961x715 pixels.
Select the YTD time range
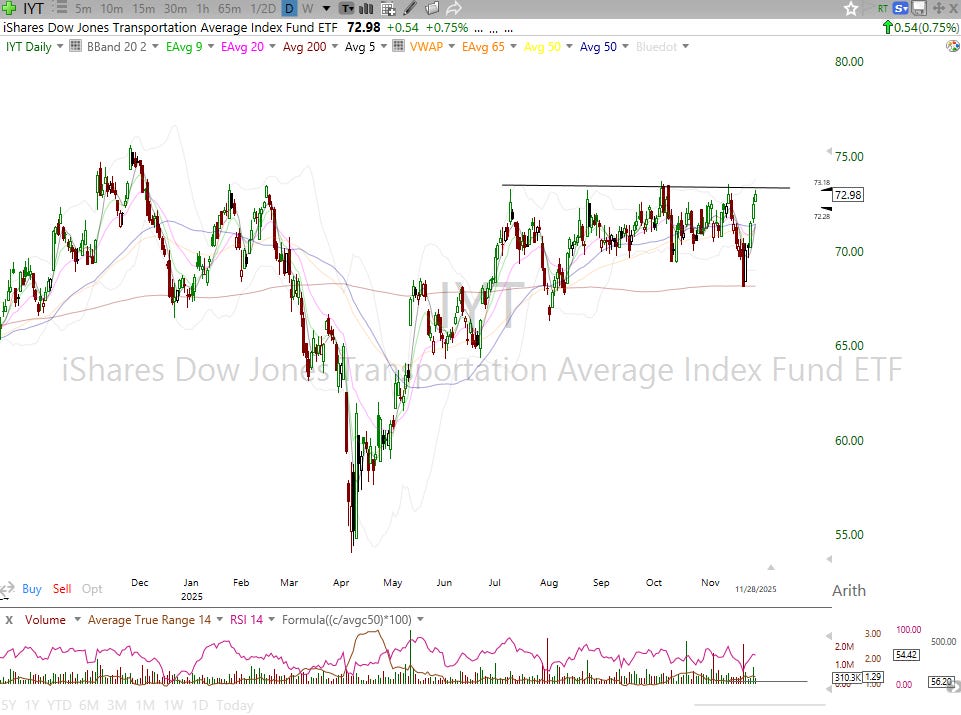[59, 705]
